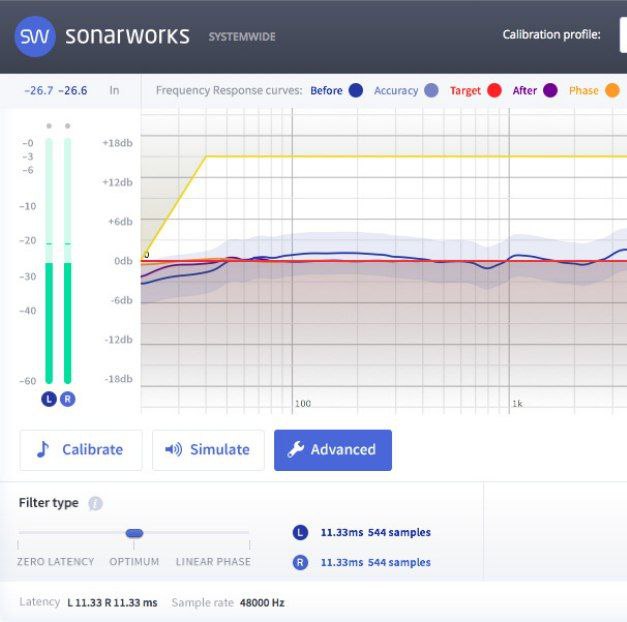
Task: Click the In label beside level readout
Action: click(114, 90)
